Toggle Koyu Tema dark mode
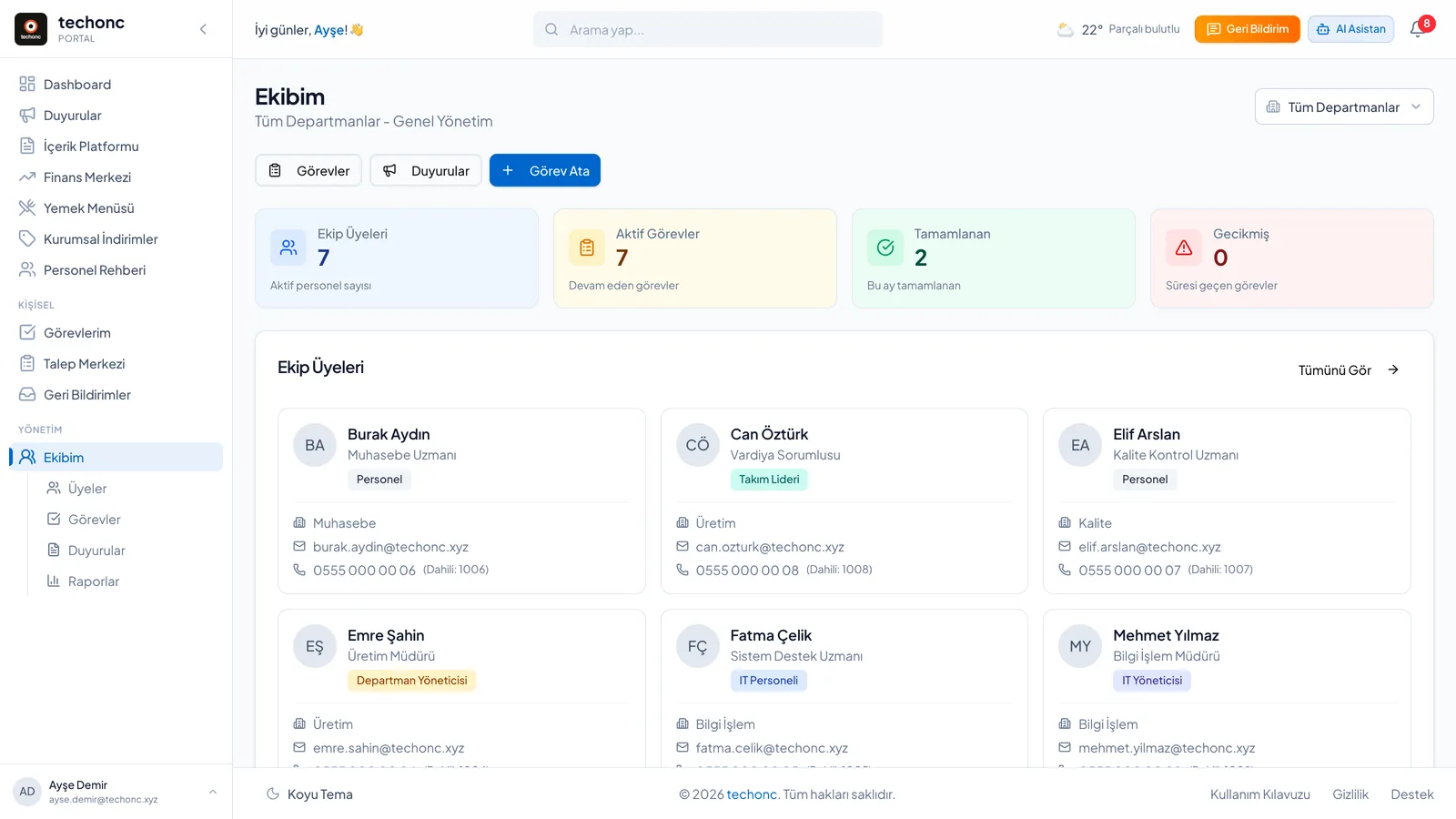1456x819 pixels. coord(309,794)
